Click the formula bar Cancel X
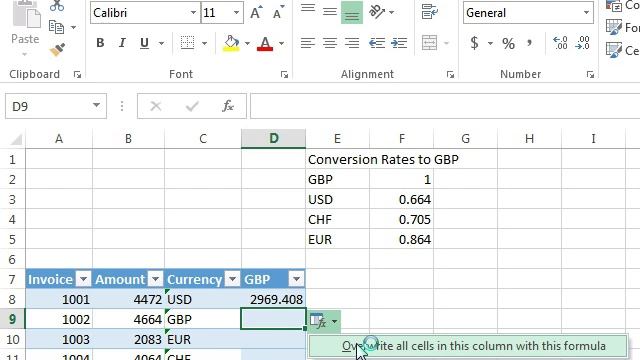Screen dimensions: 640x360 [x=156, y=106]
